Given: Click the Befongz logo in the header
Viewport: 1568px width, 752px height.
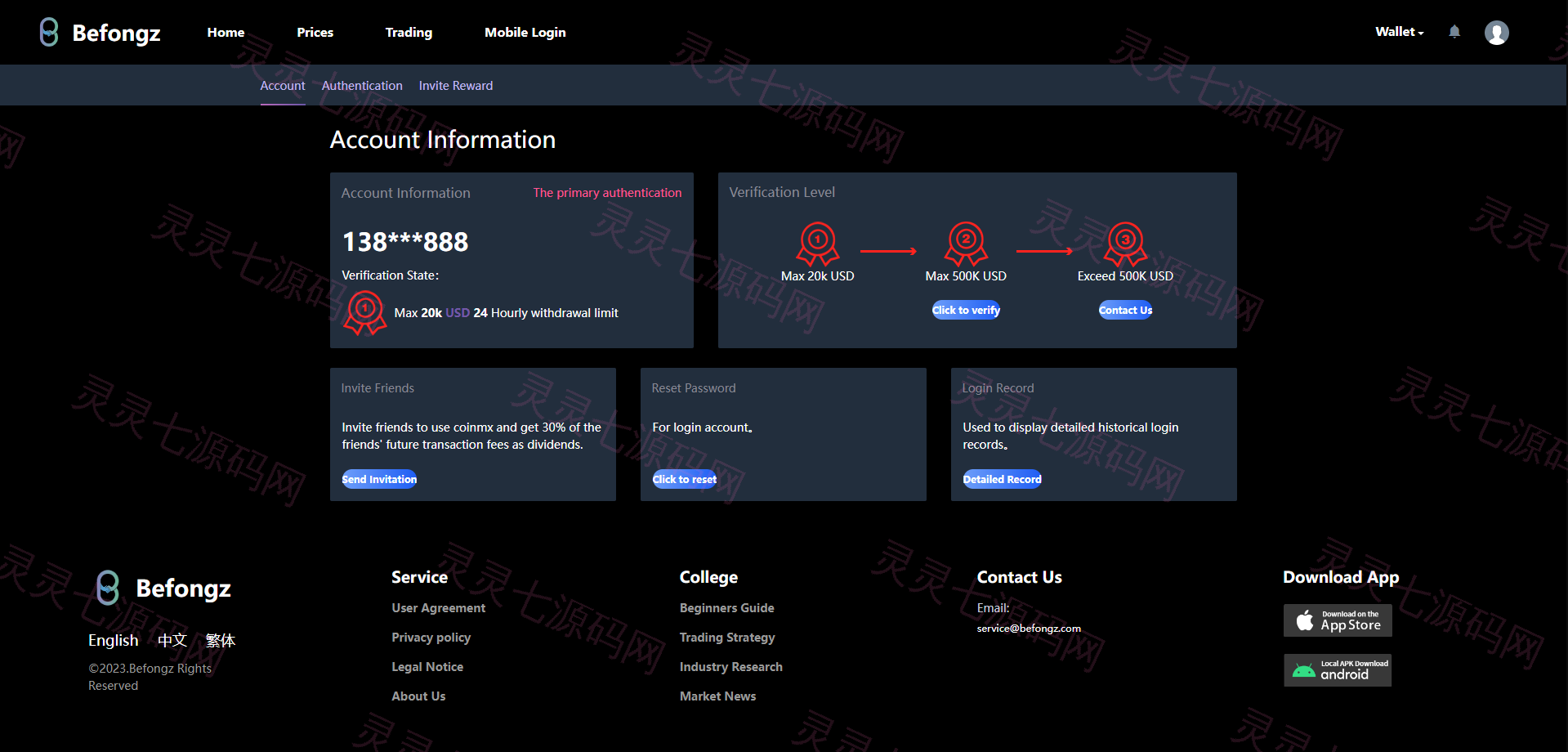Looking at the screenshot, I should tap(100, 33).
